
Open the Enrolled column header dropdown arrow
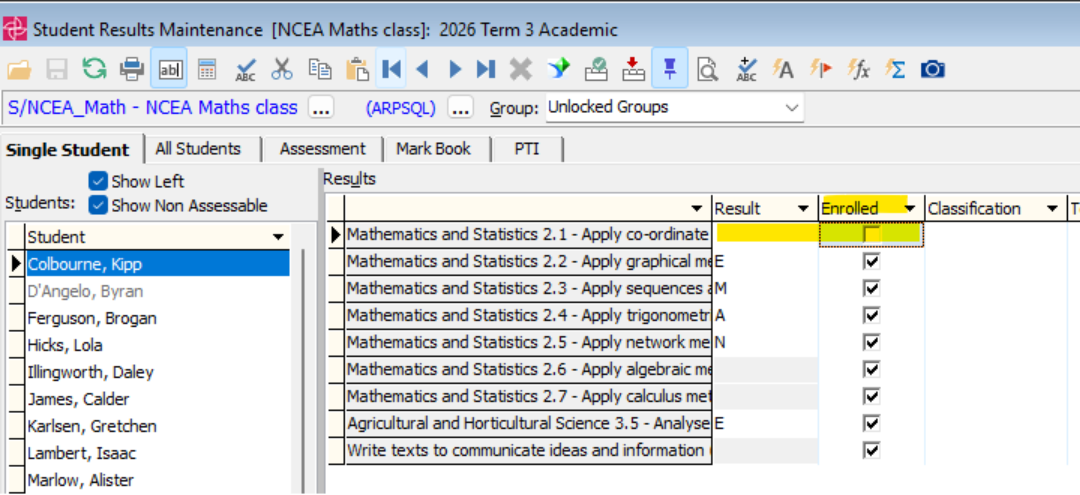tap(910, 209)
